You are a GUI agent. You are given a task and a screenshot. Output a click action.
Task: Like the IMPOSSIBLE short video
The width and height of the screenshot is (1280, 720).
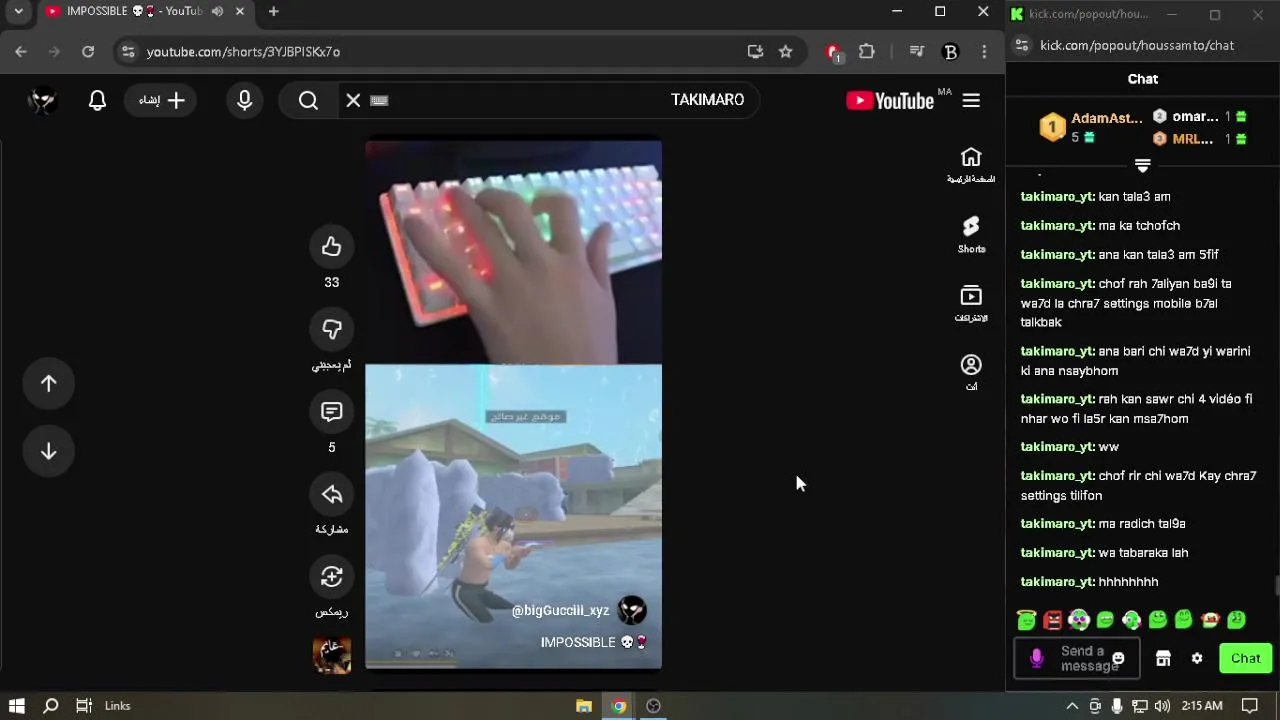click(332, 247)
